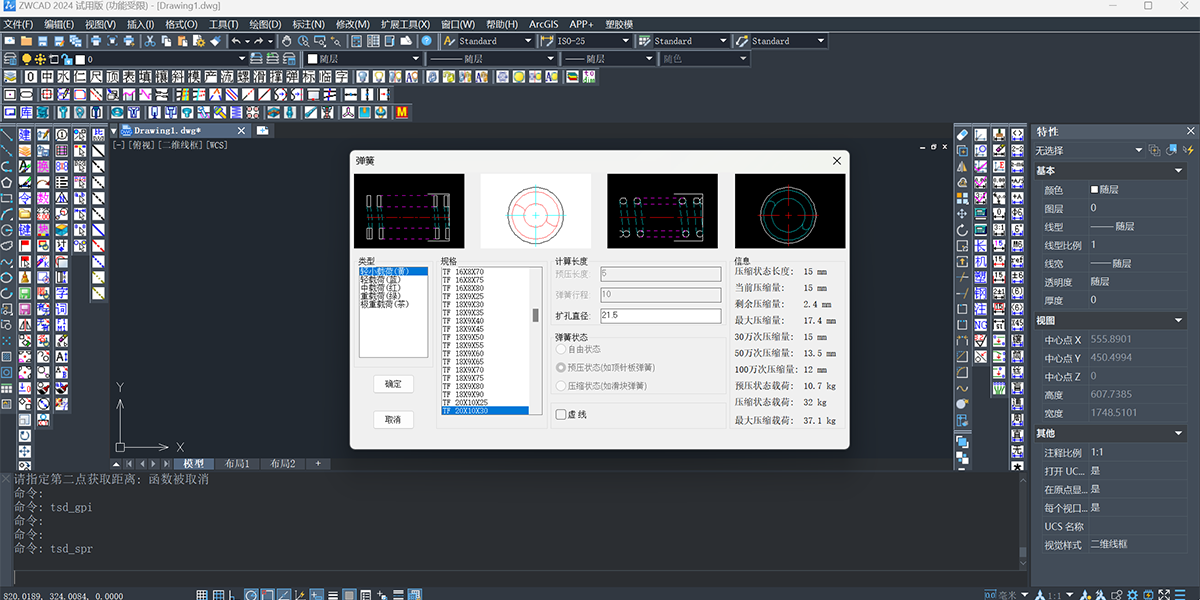Select the 自由状态 radio button
The image size is (1200, 600).
click(x=560, y=349)
